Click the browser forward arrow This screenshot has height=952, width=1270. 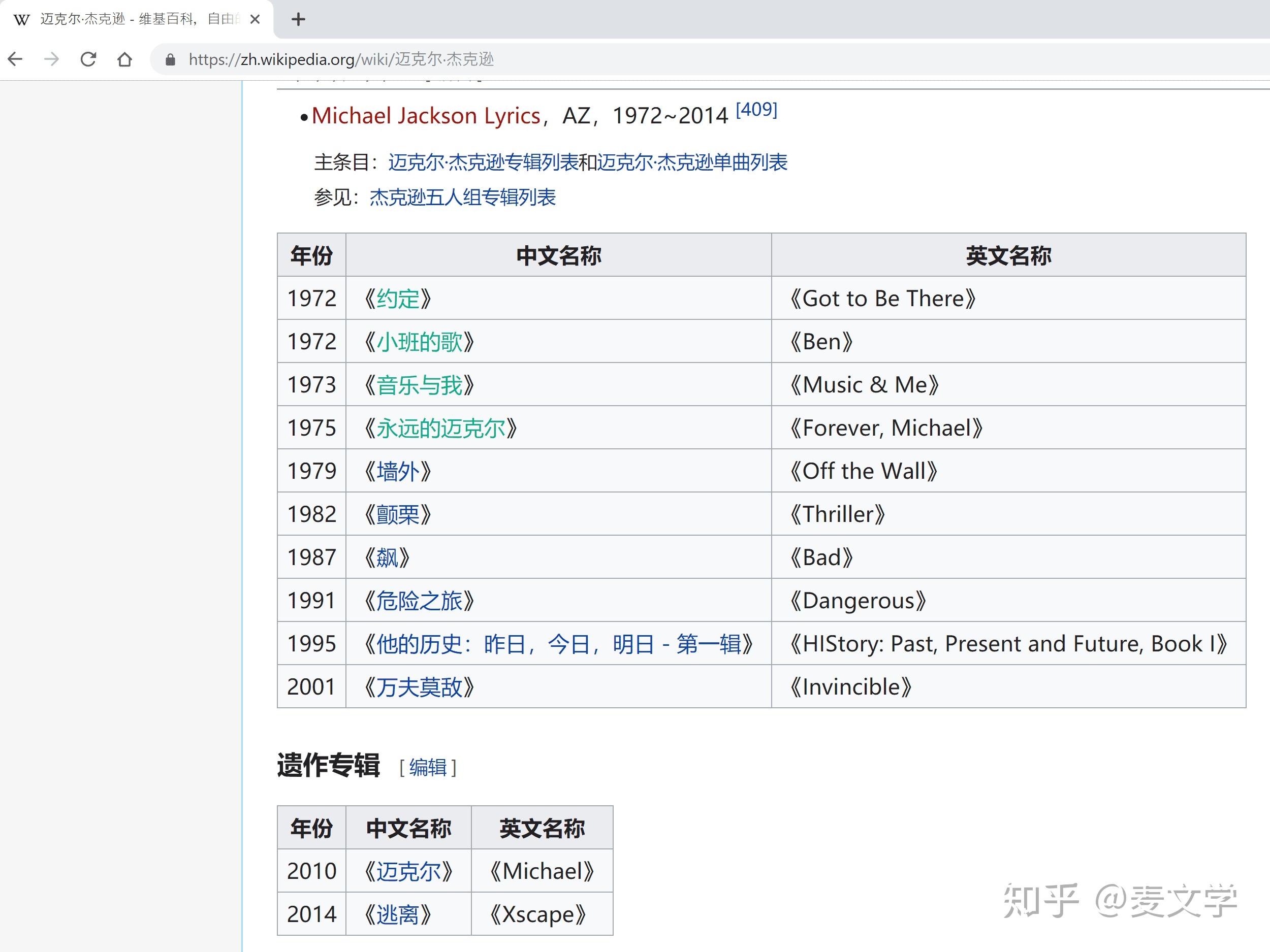[52, 59]
